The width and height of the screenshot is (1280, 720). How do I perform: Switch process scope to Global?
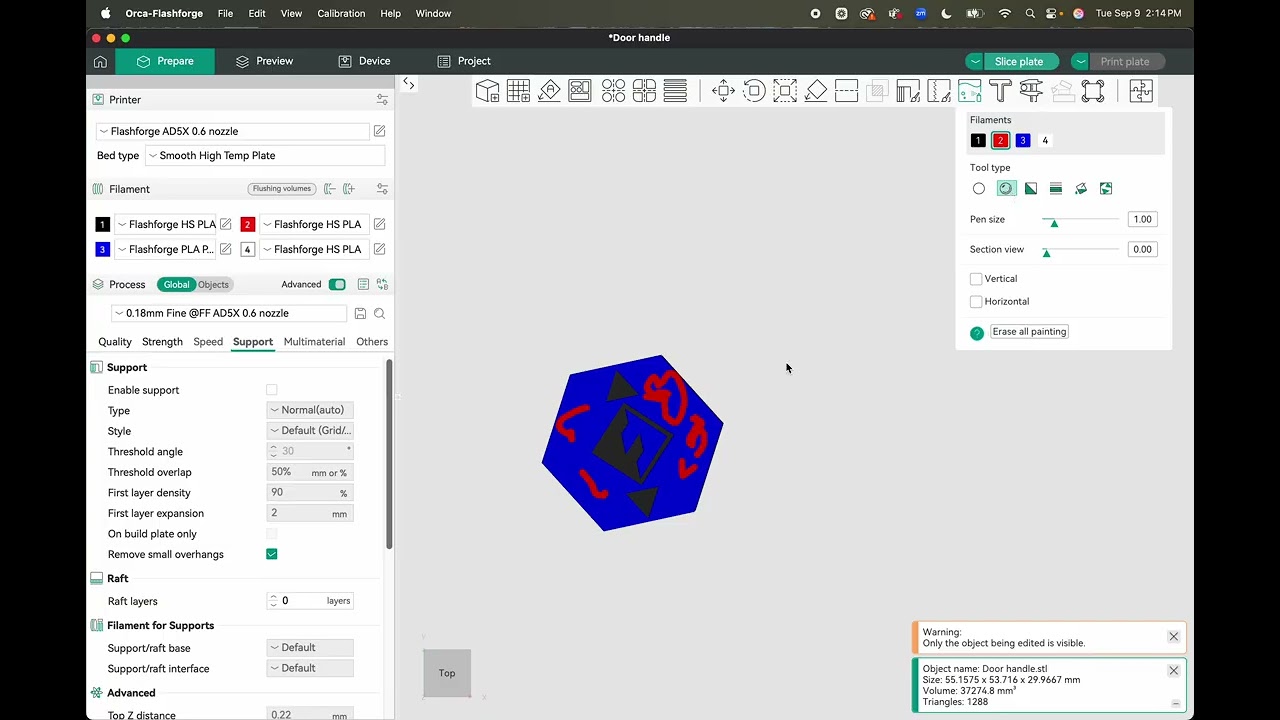coord(176,285)
